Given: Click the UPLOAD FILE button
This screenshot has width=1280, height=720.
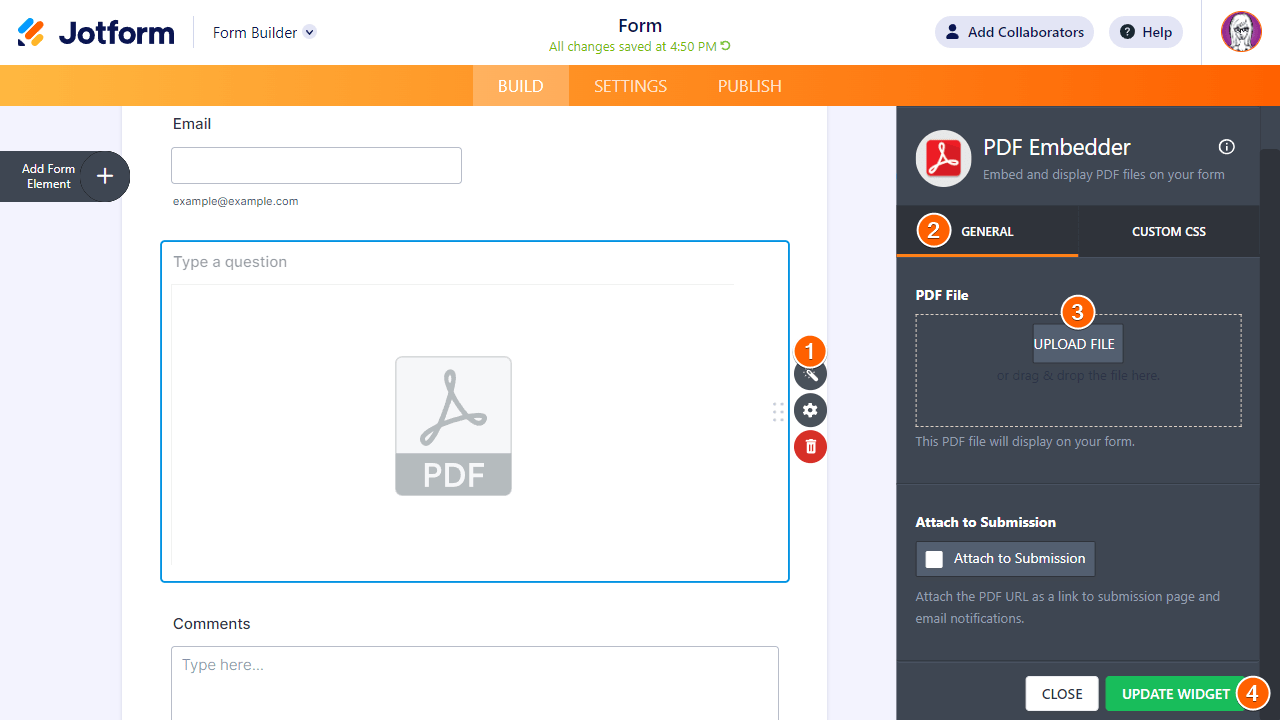Looking at the screenshot, I should click(1076, 343).
